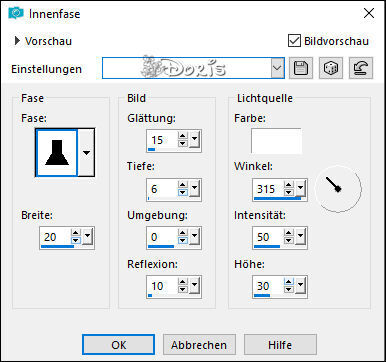Expand the Vorschau disclosure triangle
Viewport: 386px width, 362px height.
point(17,41)
